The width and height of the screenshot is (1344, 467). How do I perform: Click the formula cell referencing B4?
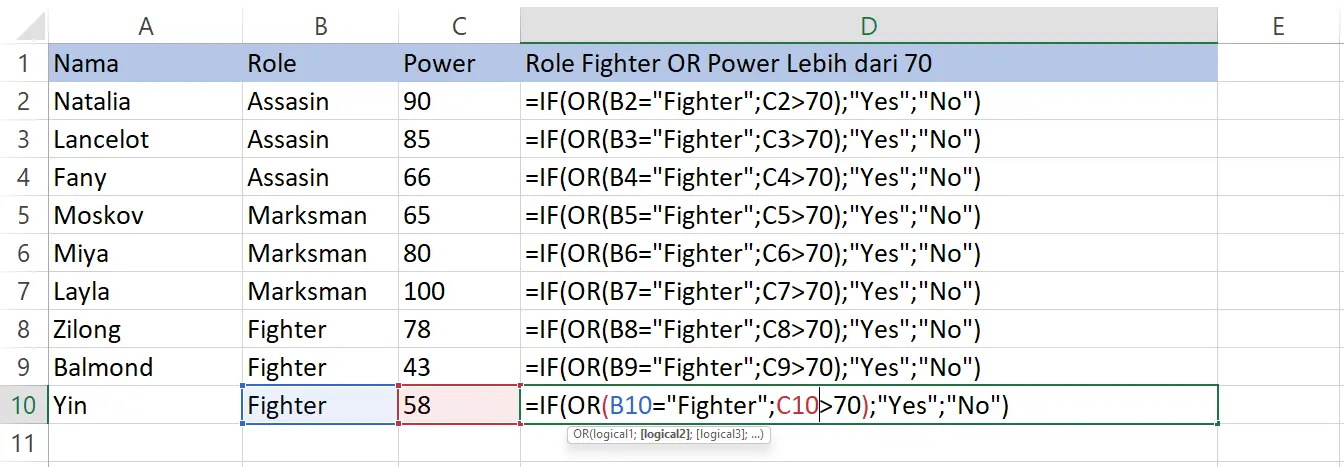coord(869,177)
